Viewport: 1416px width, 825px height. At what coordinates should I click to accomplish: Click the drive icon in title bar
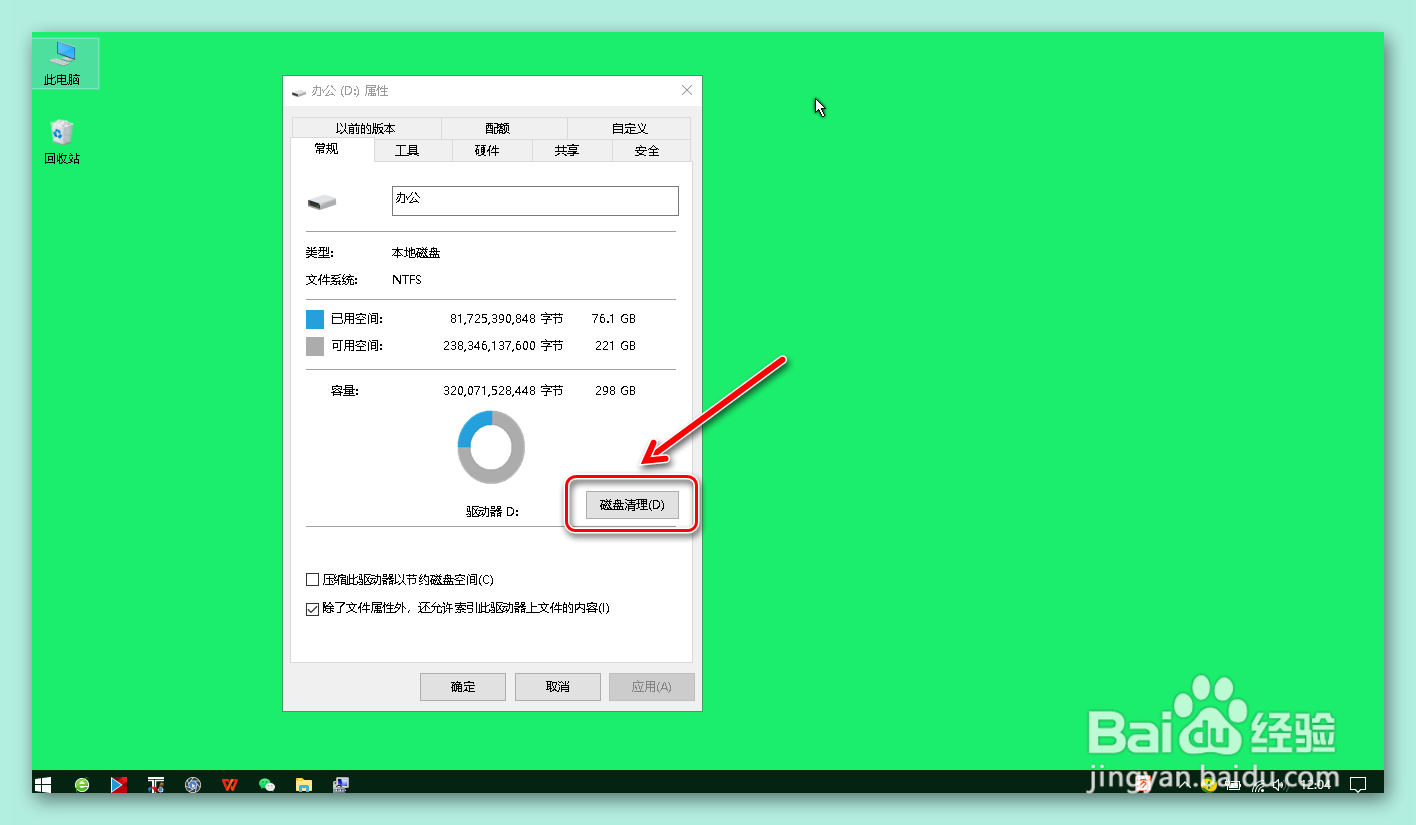point(298,91)
